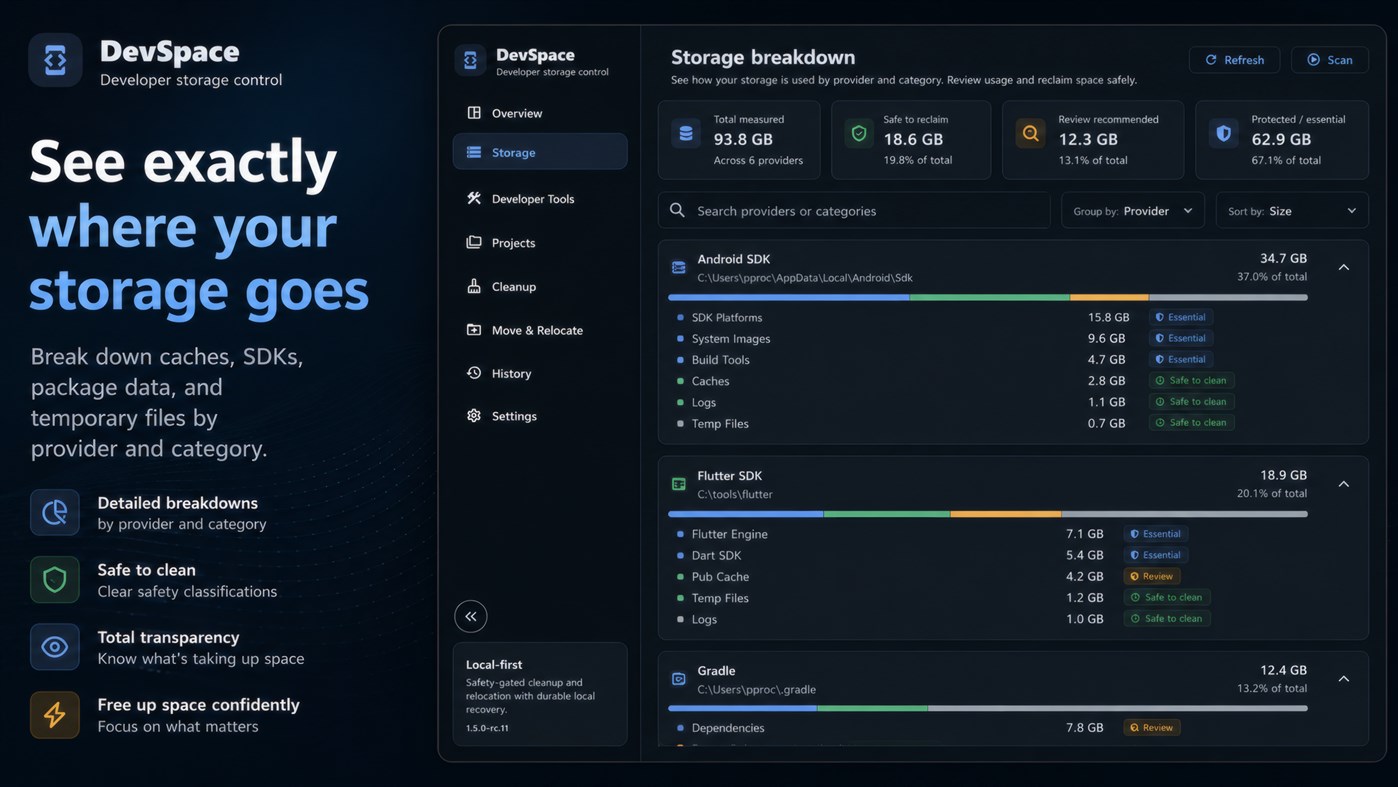Click the Review badge for Pub Cache
The height and width of the screenshot is (787, 1398).
(x=1152, y=576)
